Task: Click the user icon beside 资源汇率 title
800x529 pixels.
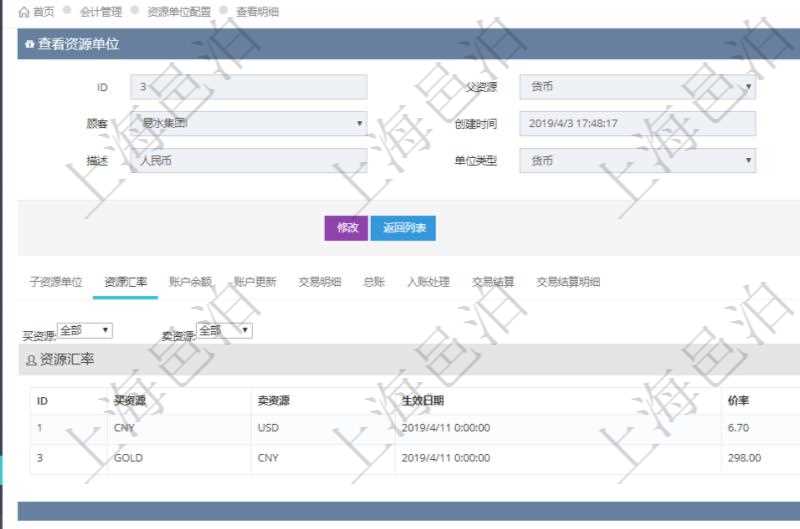Action: 31,360
